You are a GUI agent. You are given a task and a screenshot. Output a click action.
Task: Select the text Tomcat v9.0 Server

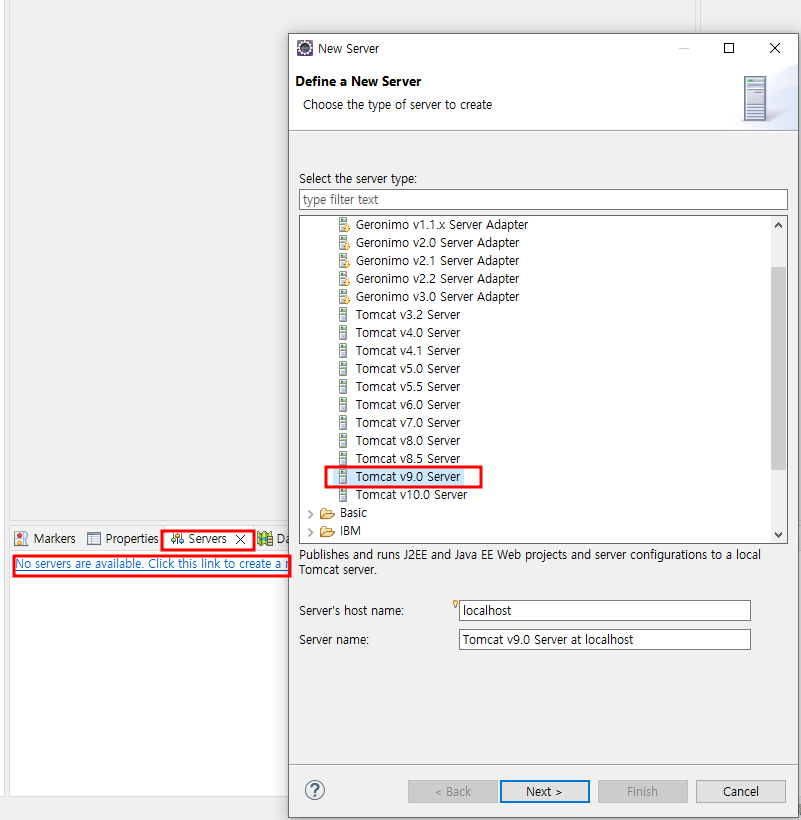click(408, 476)
